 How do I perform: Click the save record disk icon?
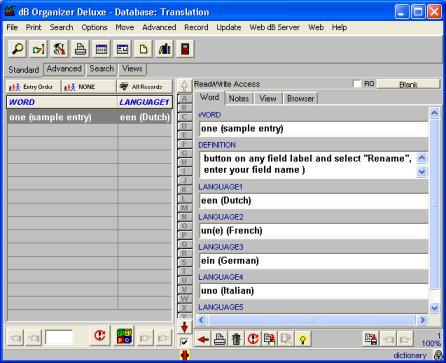[x=371, y=339]
